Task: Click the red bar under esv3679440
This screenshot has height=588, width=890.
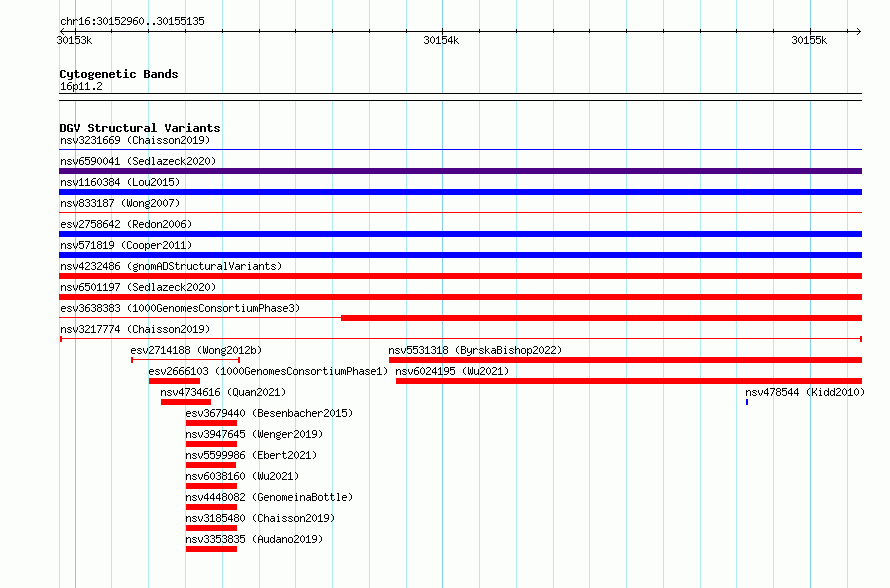Action: (211, 423)
